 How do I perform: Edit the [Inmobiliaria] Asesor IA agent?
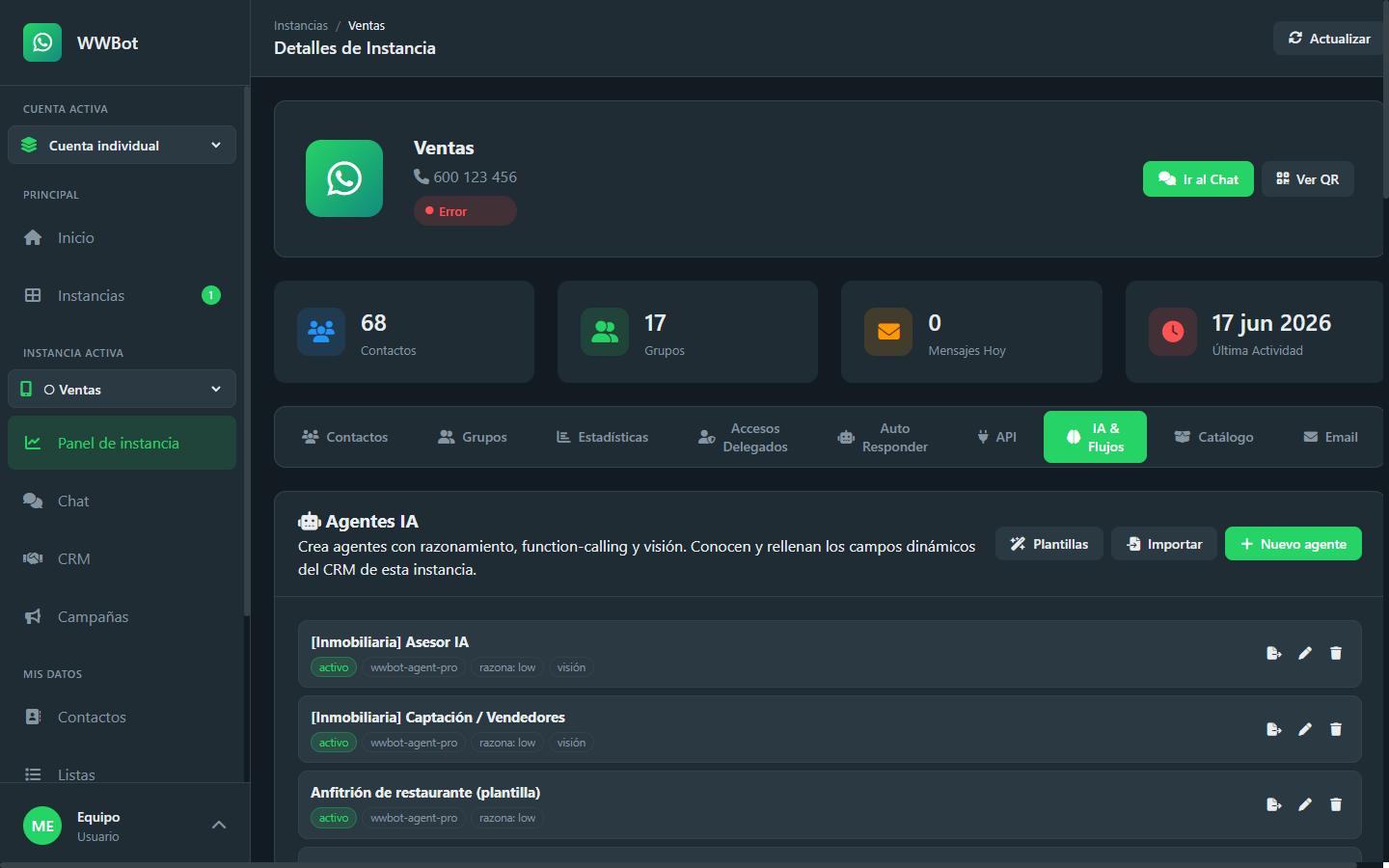(x=1305, y=653)
